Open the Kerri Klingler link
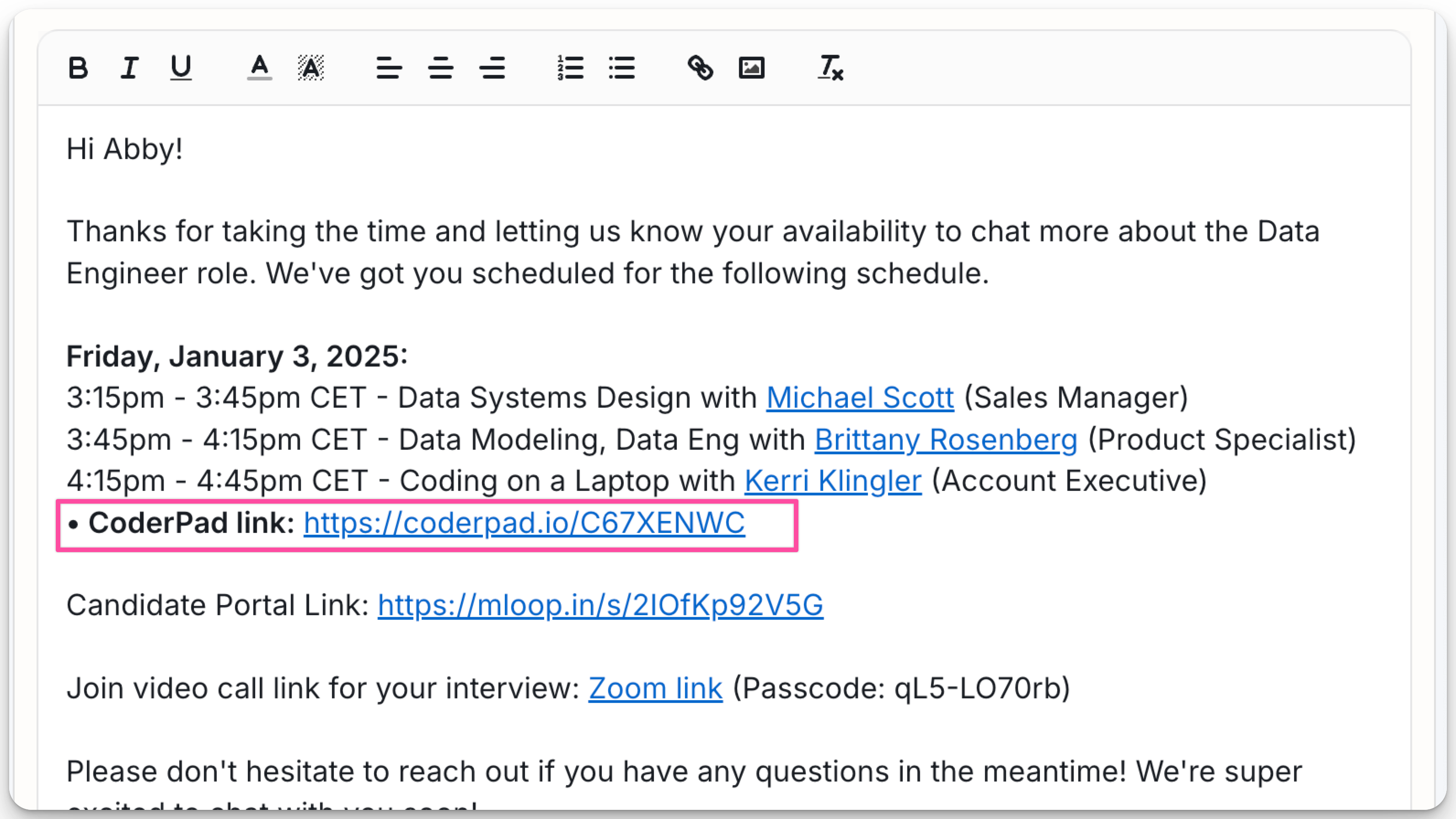 click(833, 481)
